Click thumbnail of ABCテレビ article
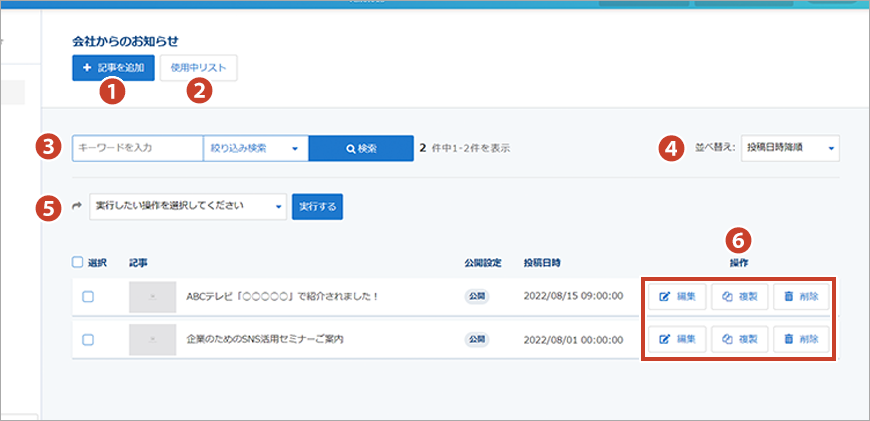Image resolution: width=870 pixels, height=421 pixels. coord(151,297)
